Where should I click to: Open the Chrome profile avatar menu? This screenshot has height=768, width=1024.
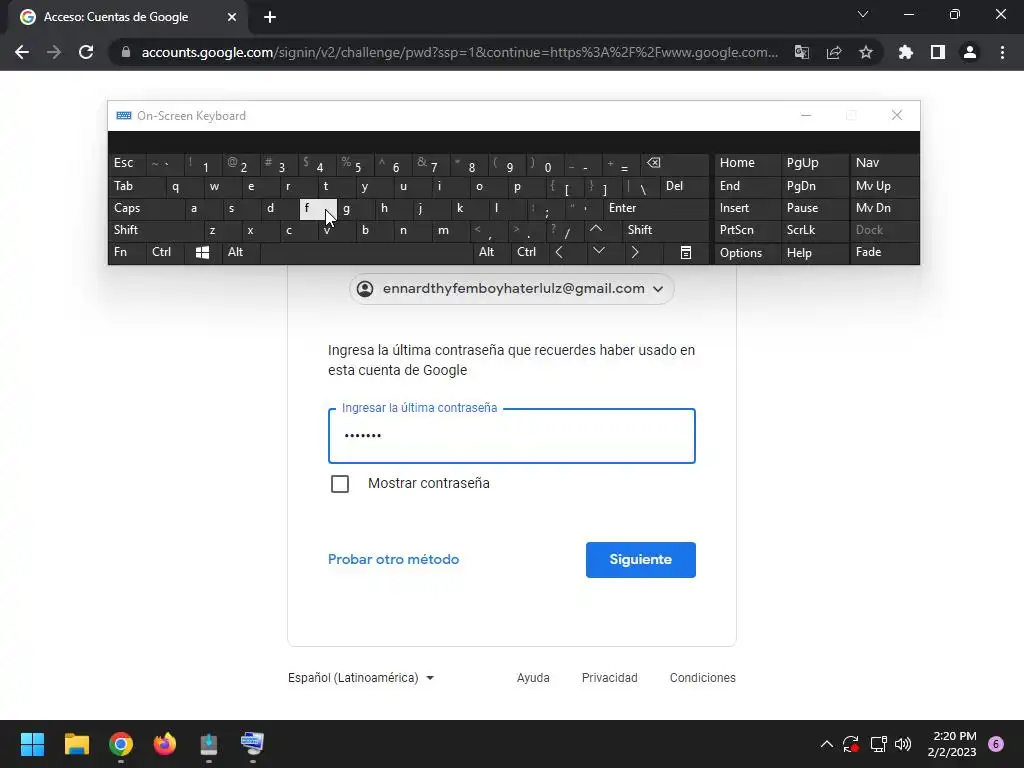(970, 52)
